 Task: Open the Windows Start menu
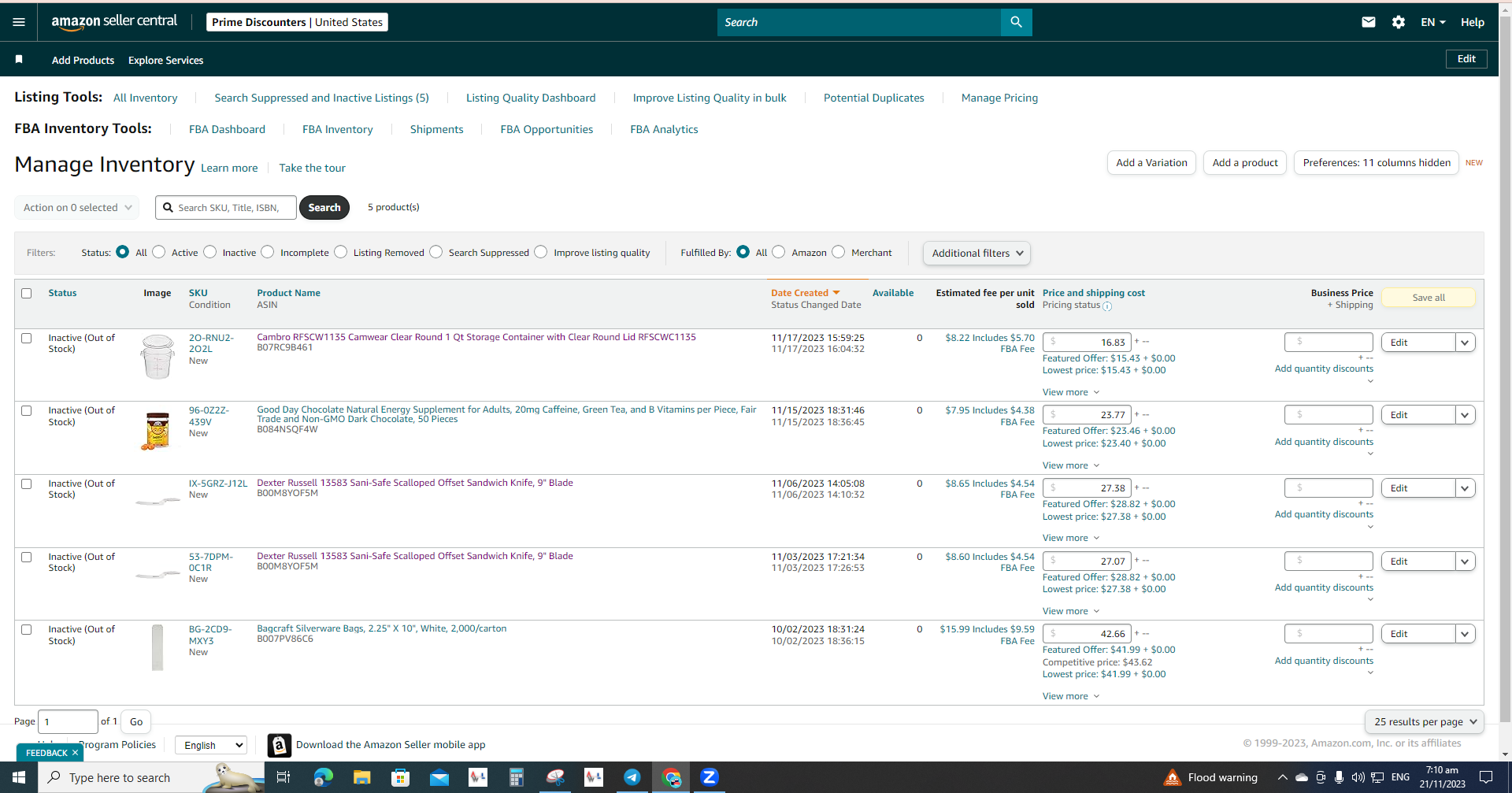pyautogui.click(x=19, y=777)
